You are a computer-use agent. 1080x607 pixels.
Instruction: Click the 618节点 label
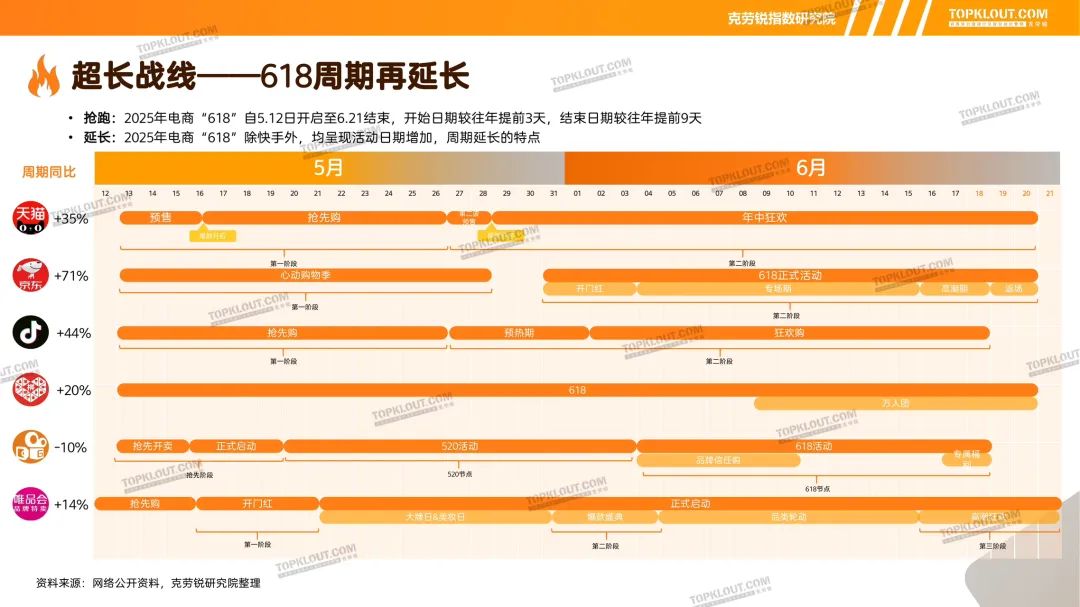point(818,489)
